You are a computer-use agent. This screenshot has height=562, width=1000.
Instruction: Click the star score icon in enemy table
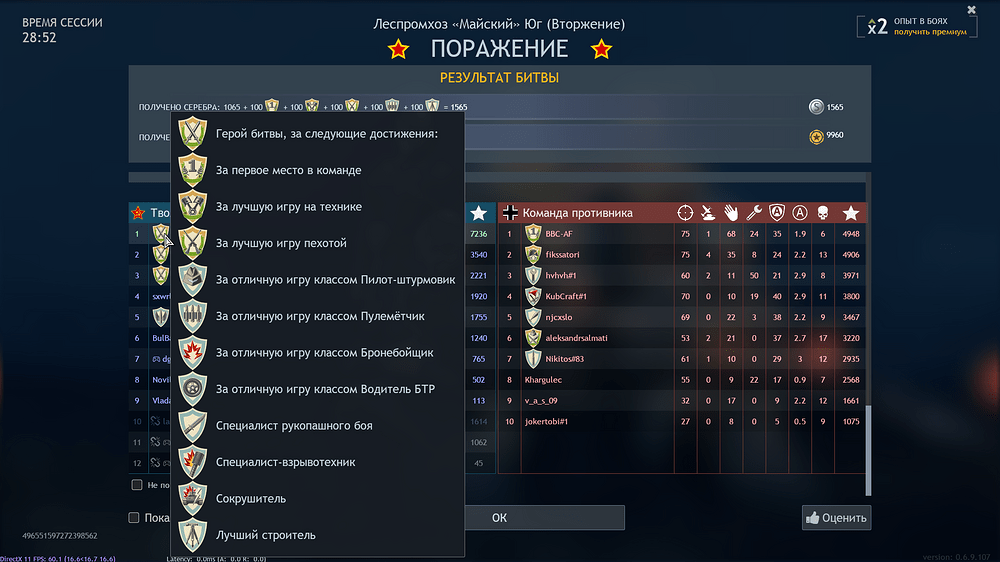tap(851, 212)
